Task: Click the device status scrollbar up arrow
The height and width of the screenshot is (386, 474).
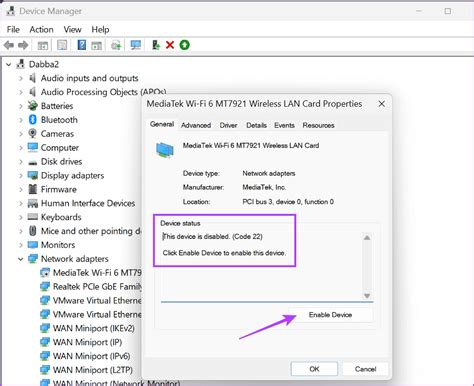Action: (367, 238)
